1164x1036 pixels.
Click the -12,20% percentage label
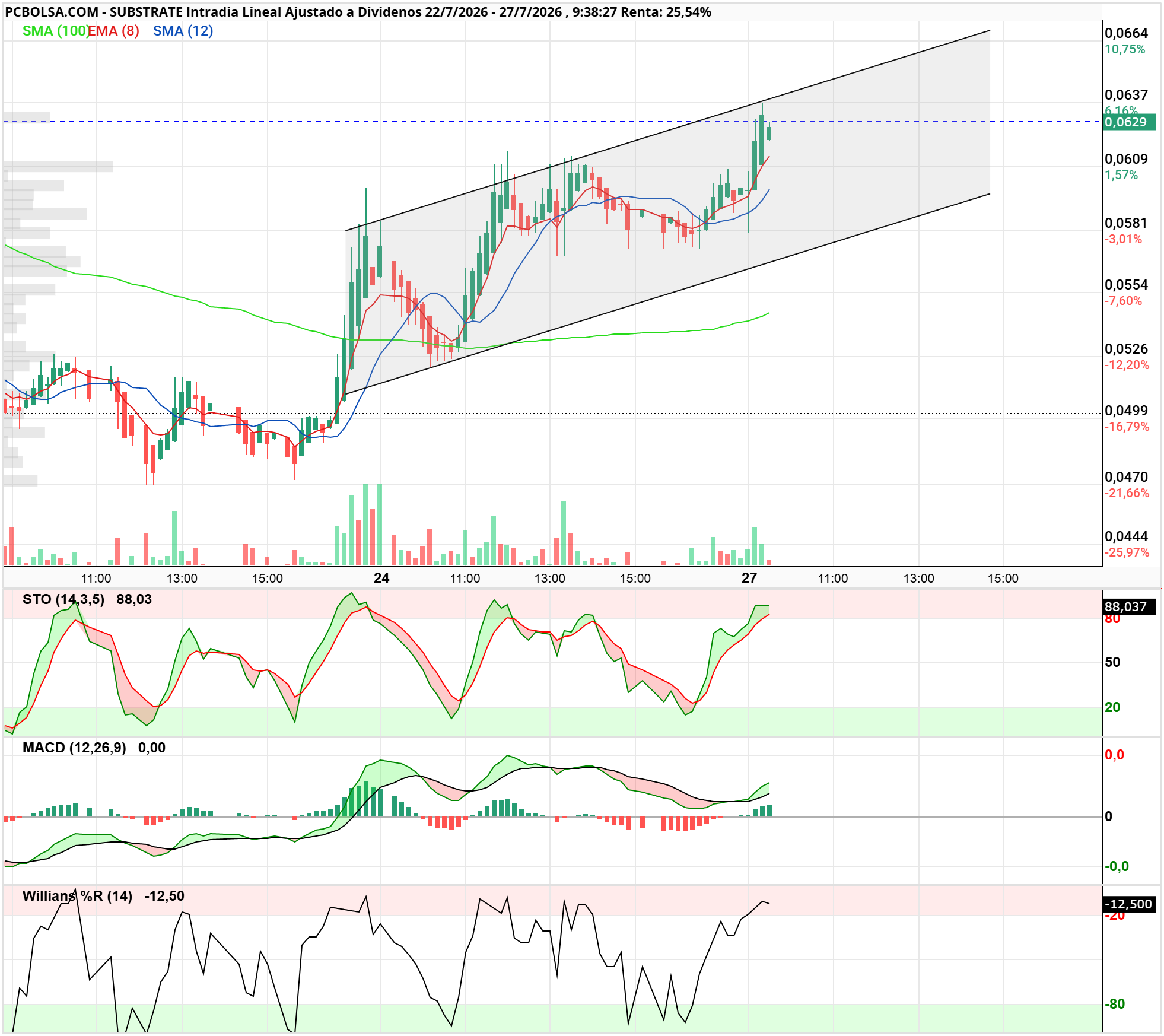click(x=1127, y=365)
